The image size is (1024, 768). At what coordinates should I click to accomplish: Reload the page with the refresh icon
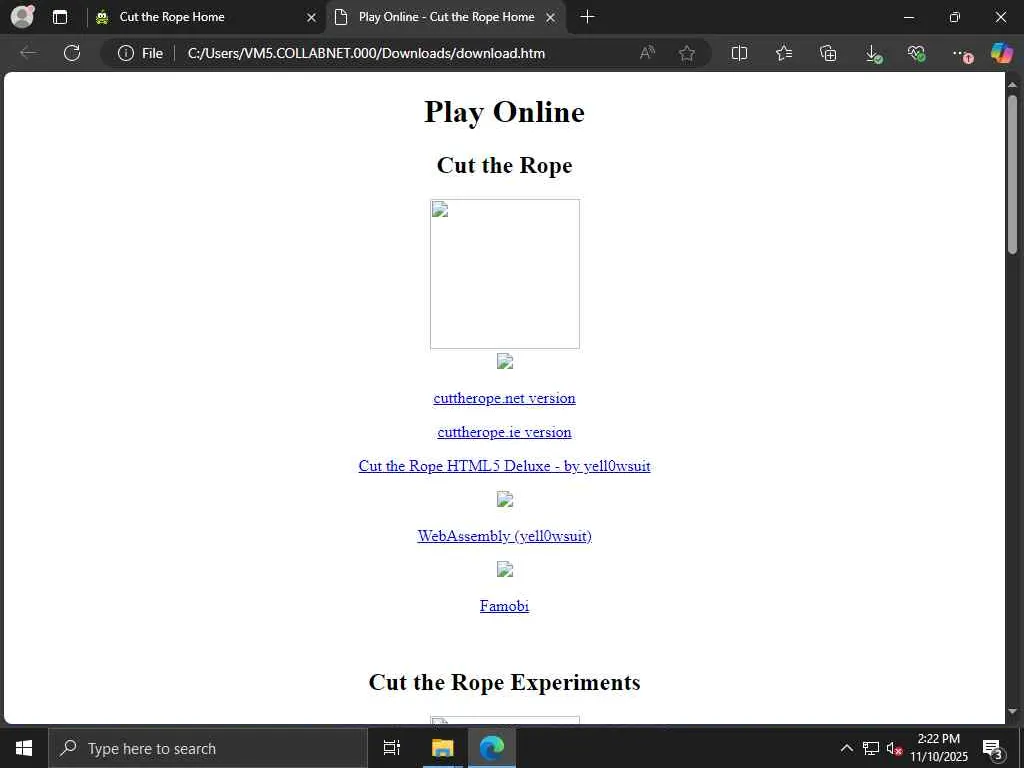(72, 53)
